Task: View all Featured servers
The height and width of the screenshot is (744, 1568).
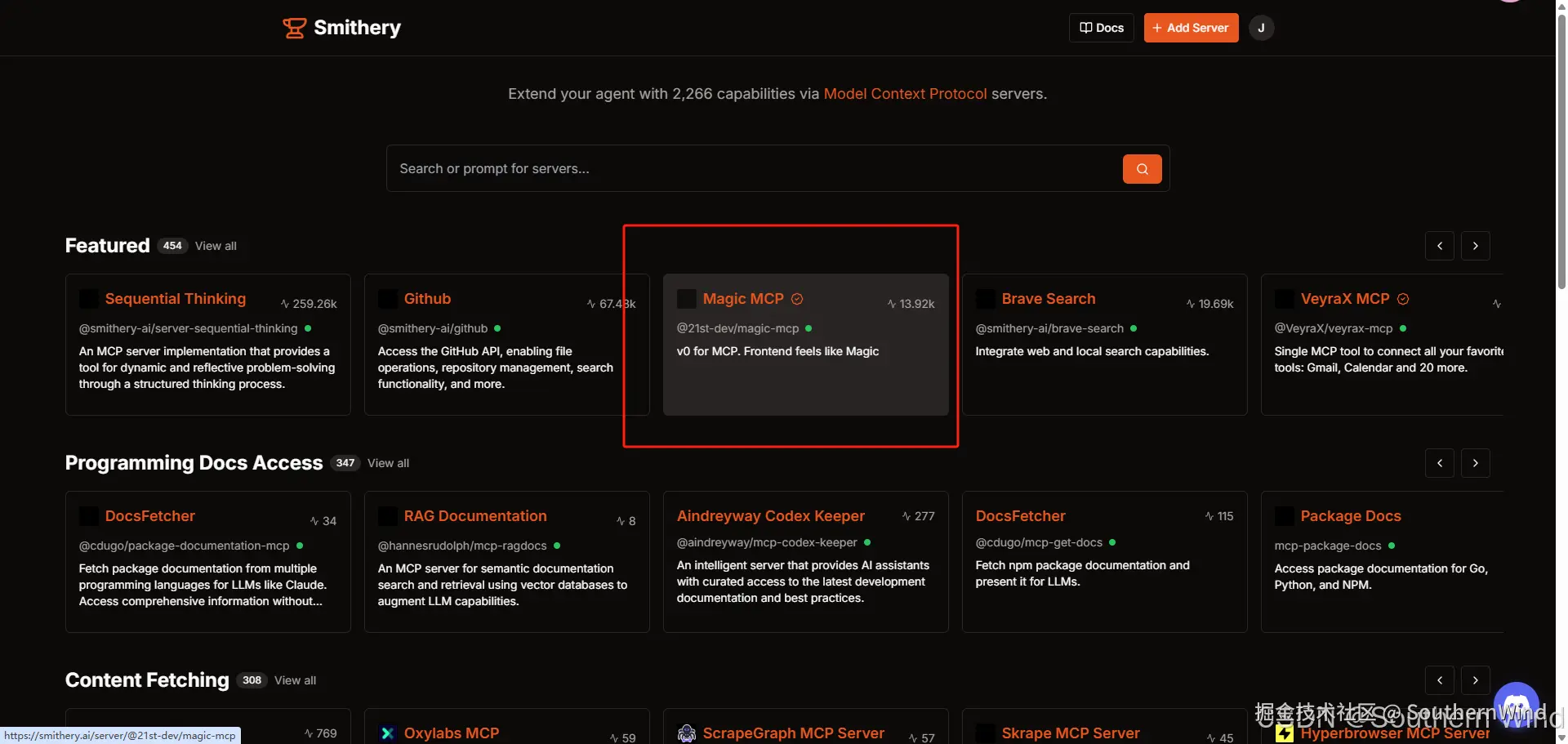Action: point(216,246)
